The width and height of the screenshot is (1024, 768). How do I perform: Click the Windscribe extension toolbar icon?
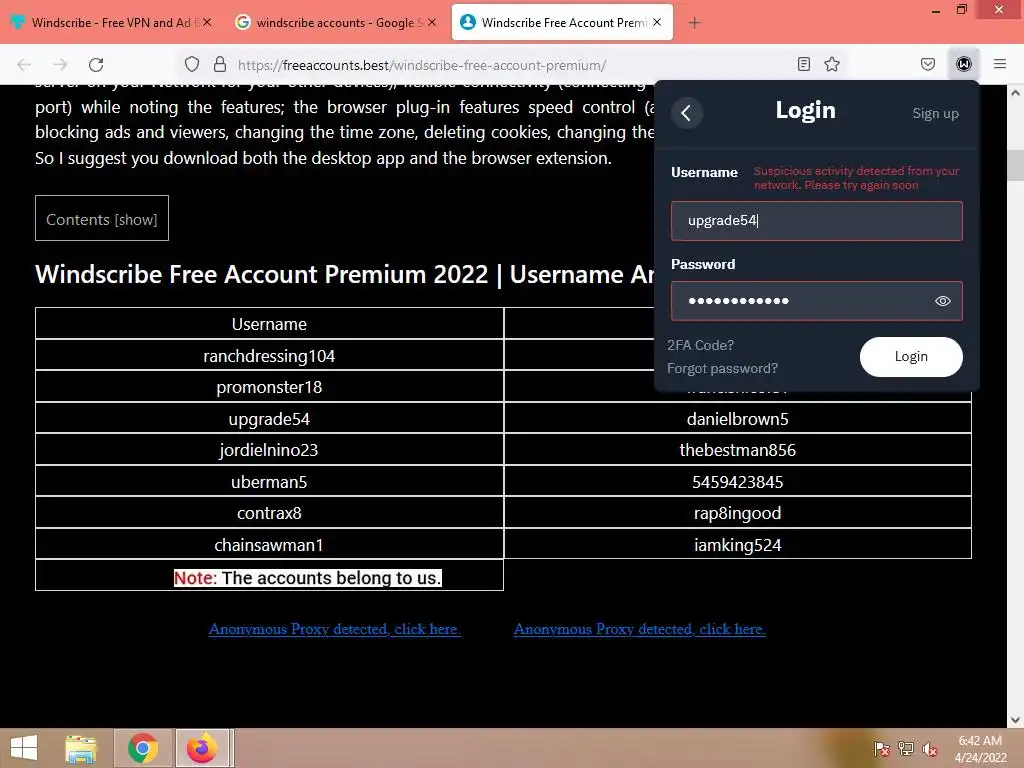[x=963, y=64]
